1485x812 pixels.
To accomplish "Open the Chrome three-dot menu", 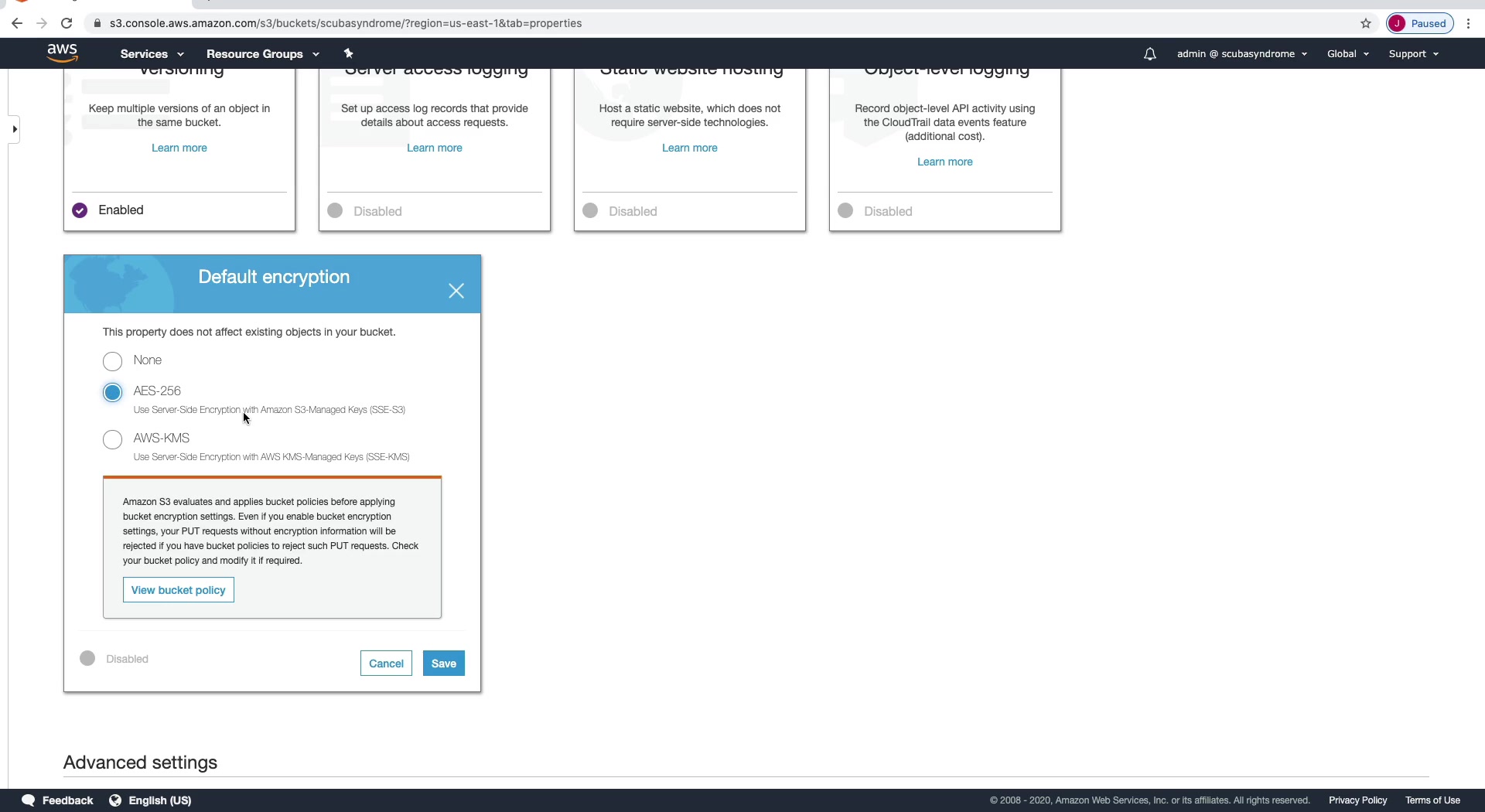I will pyautogui.click(x=1468, y=23).
